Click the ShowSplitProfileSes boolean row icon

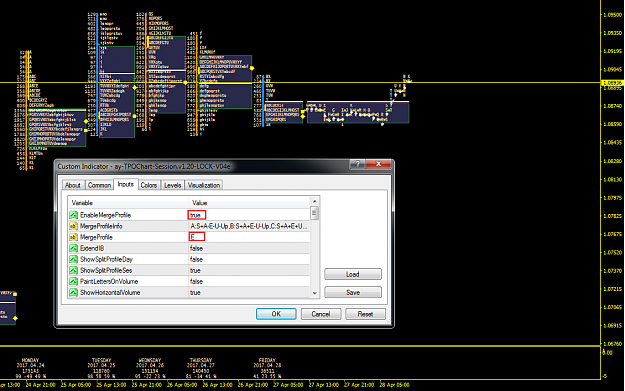click(x=73, y=271)
